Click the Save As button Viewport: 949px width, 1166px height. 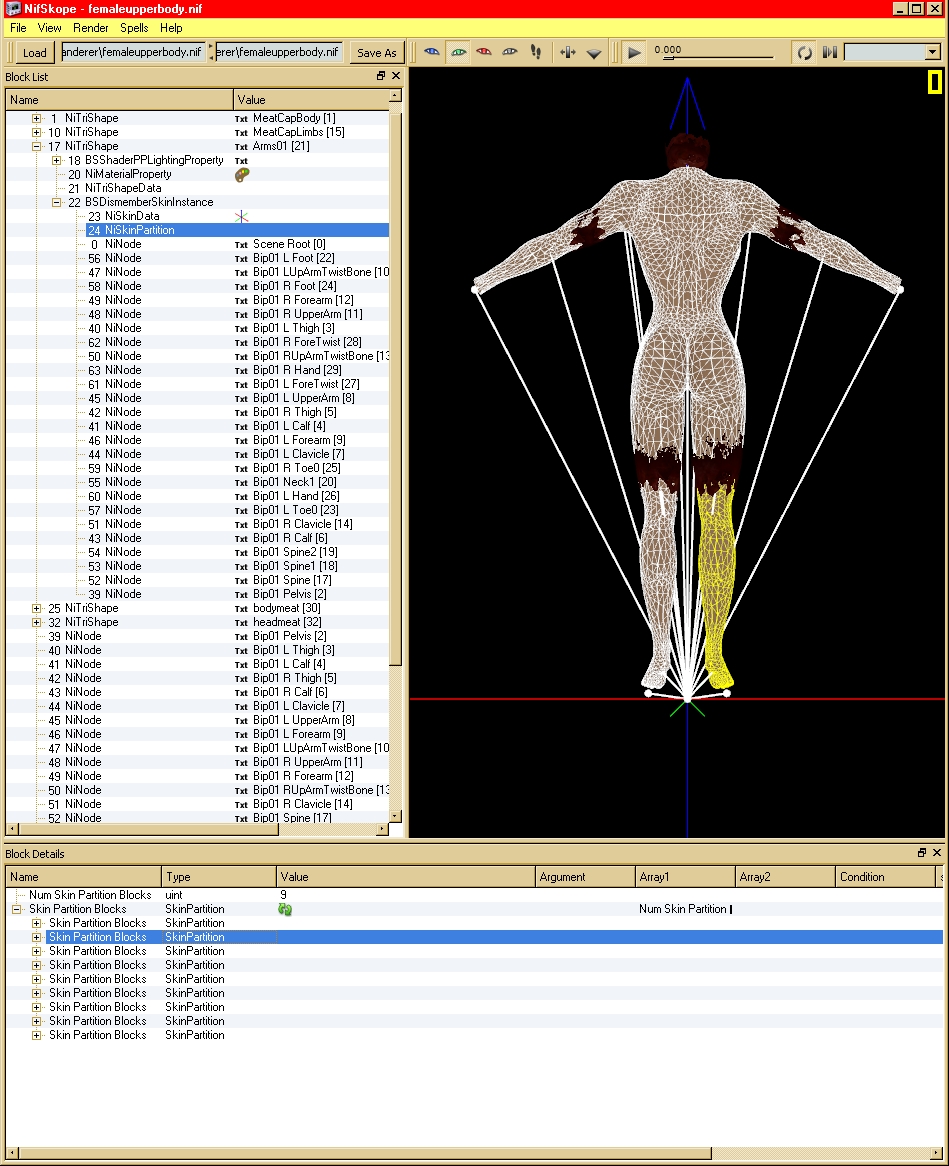click(376, 53)
